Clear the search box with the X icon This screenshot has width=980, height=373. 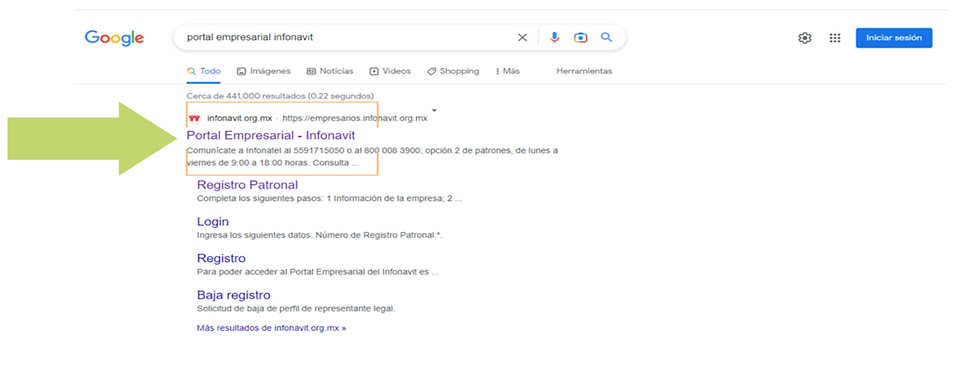click(522, 37)
